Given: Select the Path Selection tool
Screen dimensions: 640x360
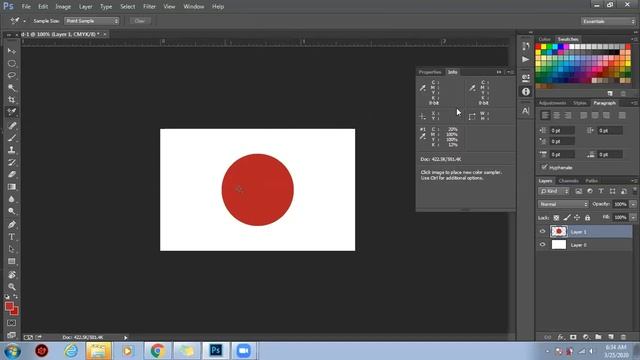Looking at the screenshot, I should point(11,249).
